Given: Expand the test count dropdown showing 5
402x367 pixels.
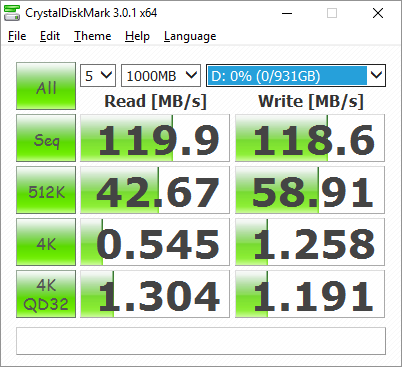Looking at the screenshot, I should tap(98, 76).
